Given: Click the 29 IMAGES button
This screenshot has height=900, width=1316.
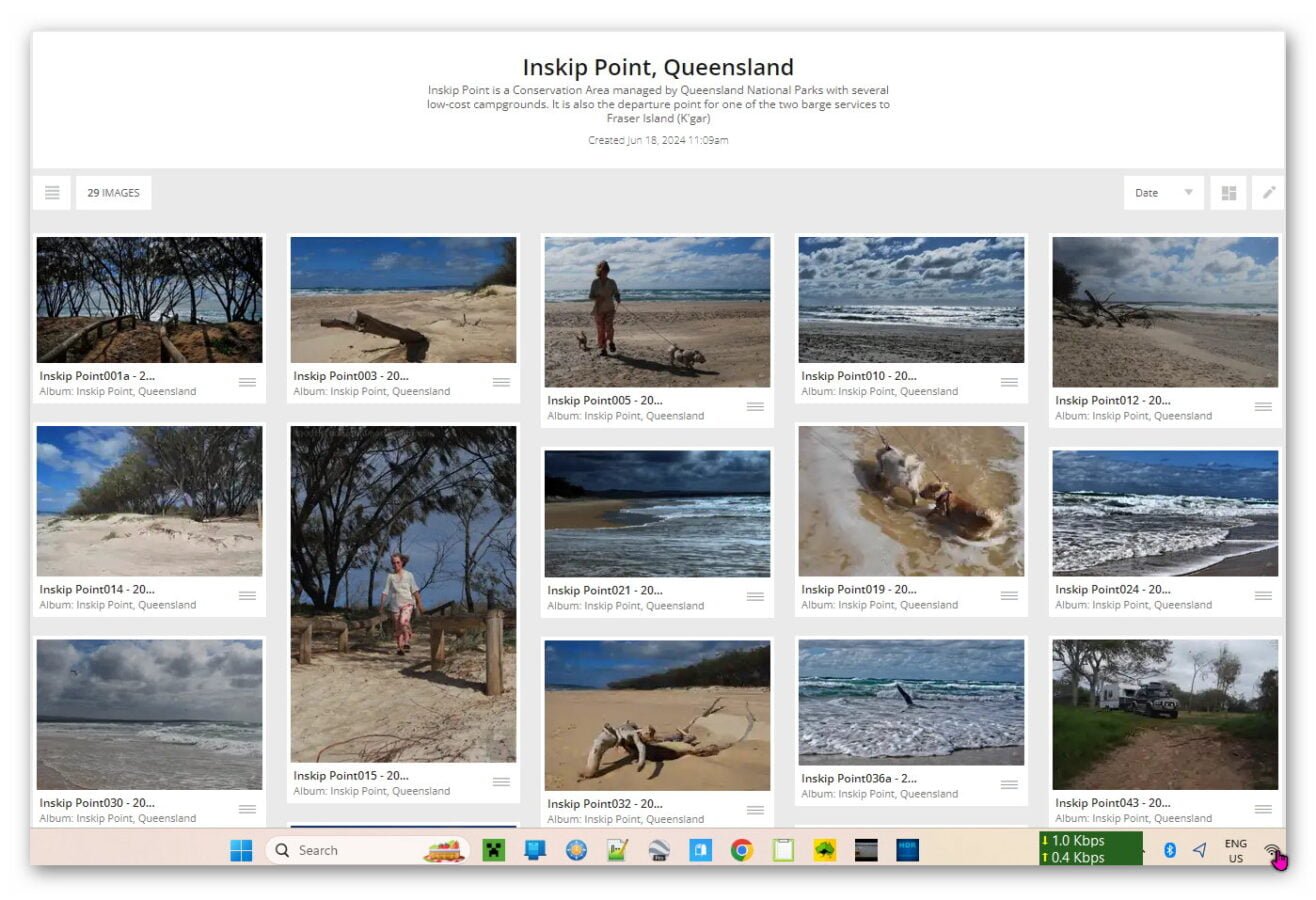Looking at the screenshot, I should 113,193.
